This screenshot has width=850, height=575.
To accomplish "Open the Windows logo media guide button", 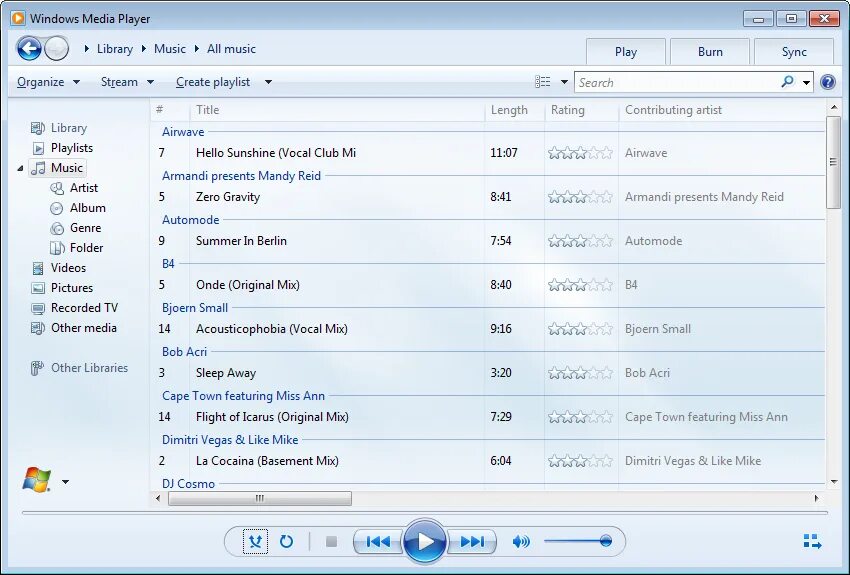I will pyautogui.click(x=37, y=480).
